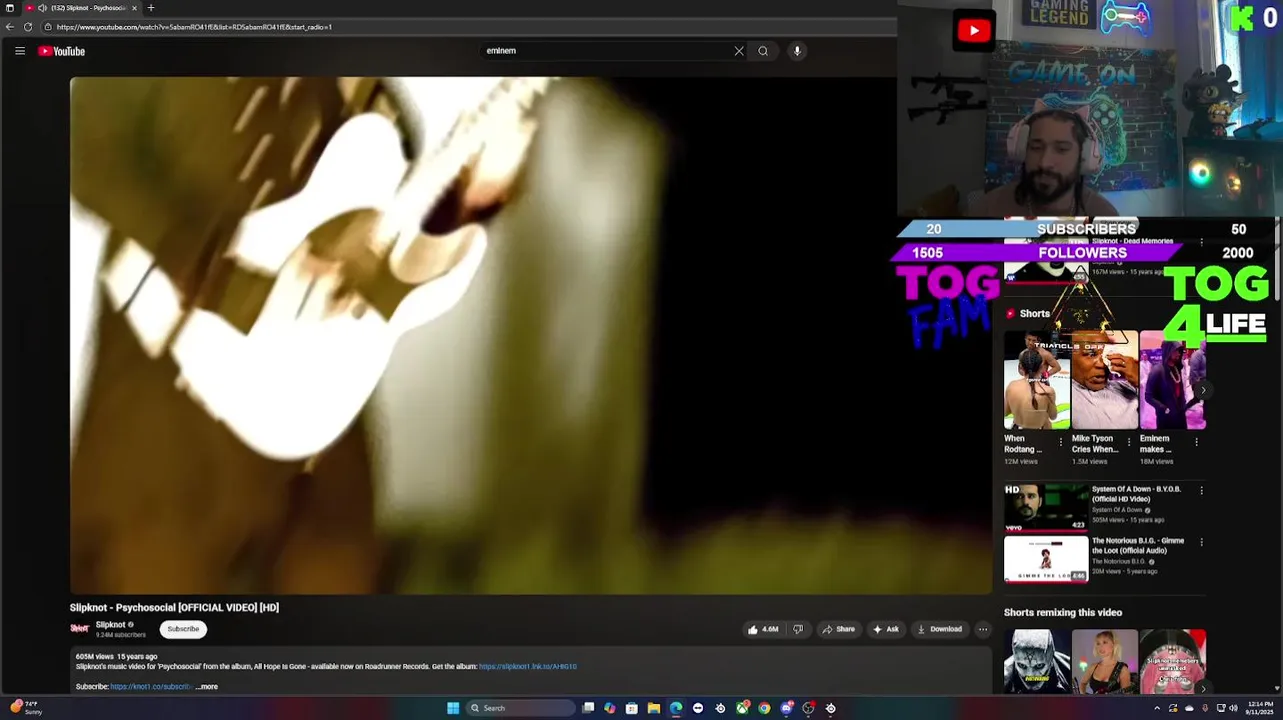Go to the YouTube home logo
This screenshot has width=1283, height=720.
[x=62, y=51]
